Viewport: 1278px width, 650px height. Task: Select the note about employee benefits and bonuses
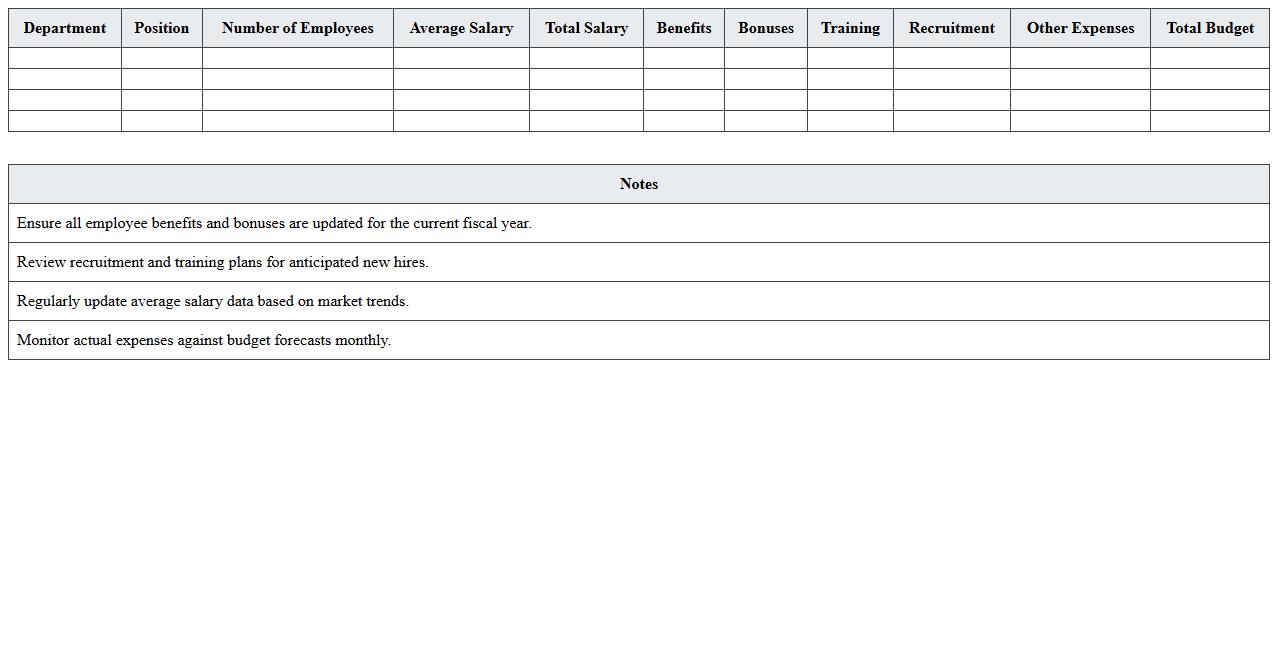274,223
